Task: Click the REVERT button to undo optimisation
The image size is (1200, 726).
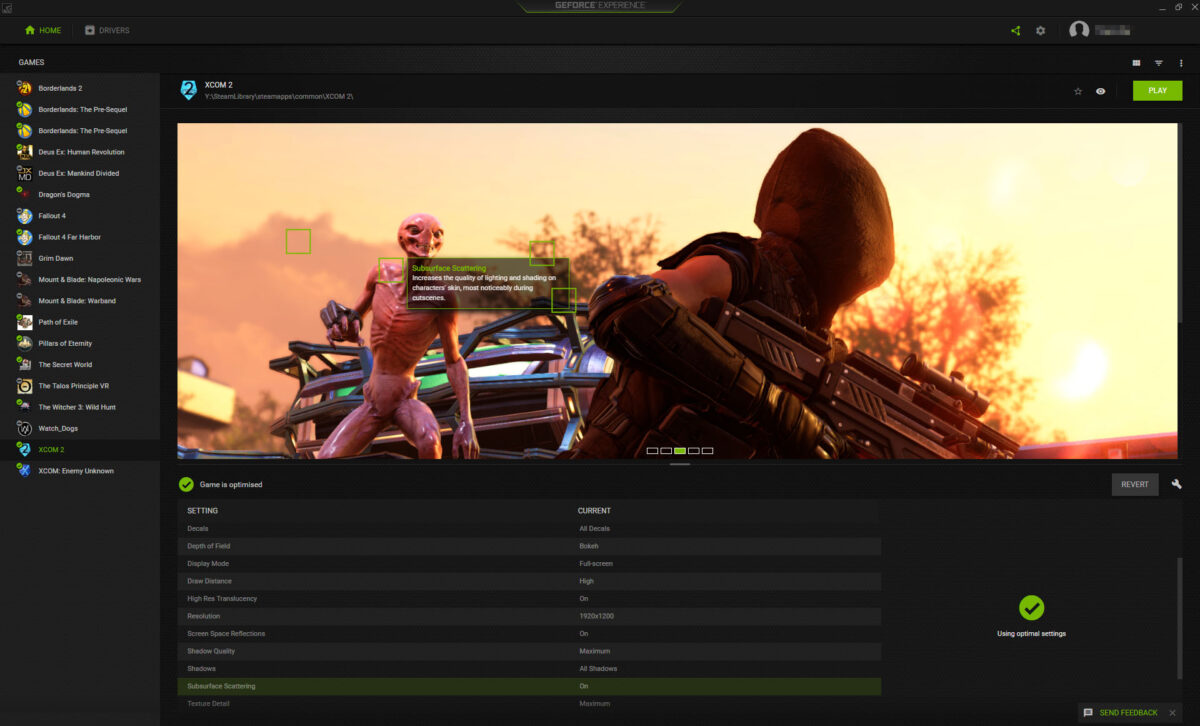Action: coord(1135,484)
